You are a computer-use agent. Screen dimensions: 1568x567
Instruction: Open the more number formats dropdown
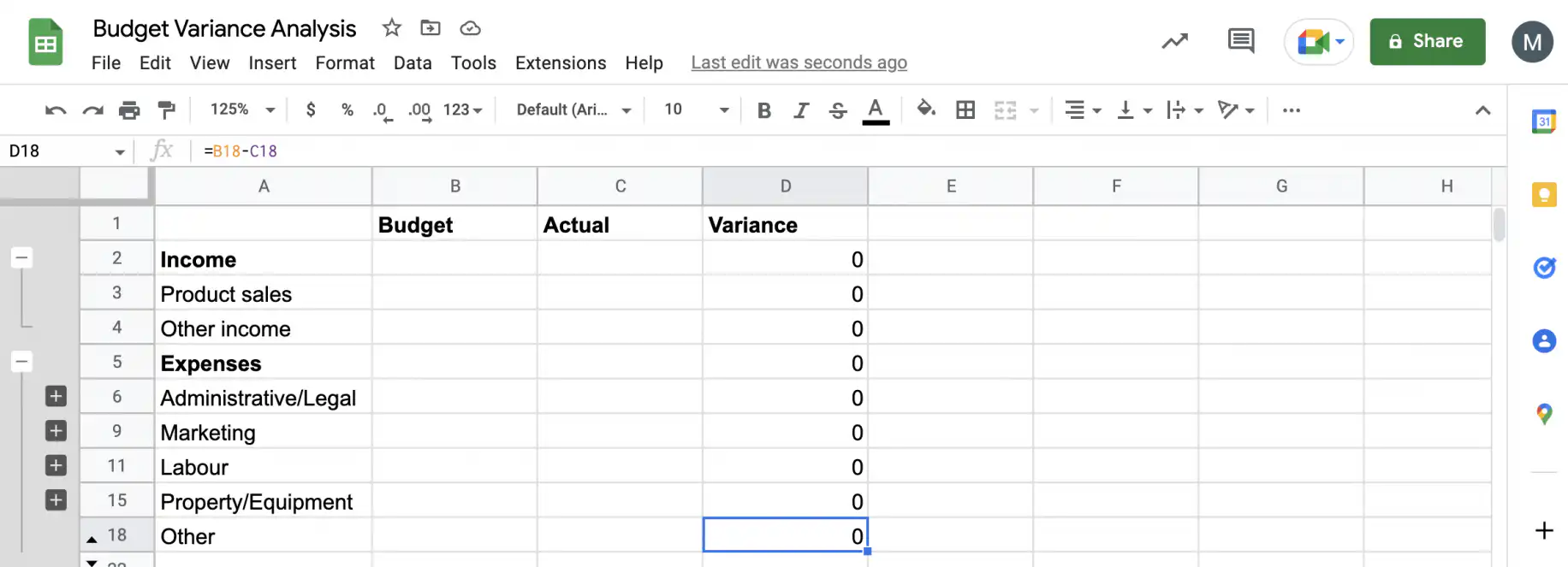point(463,109)
